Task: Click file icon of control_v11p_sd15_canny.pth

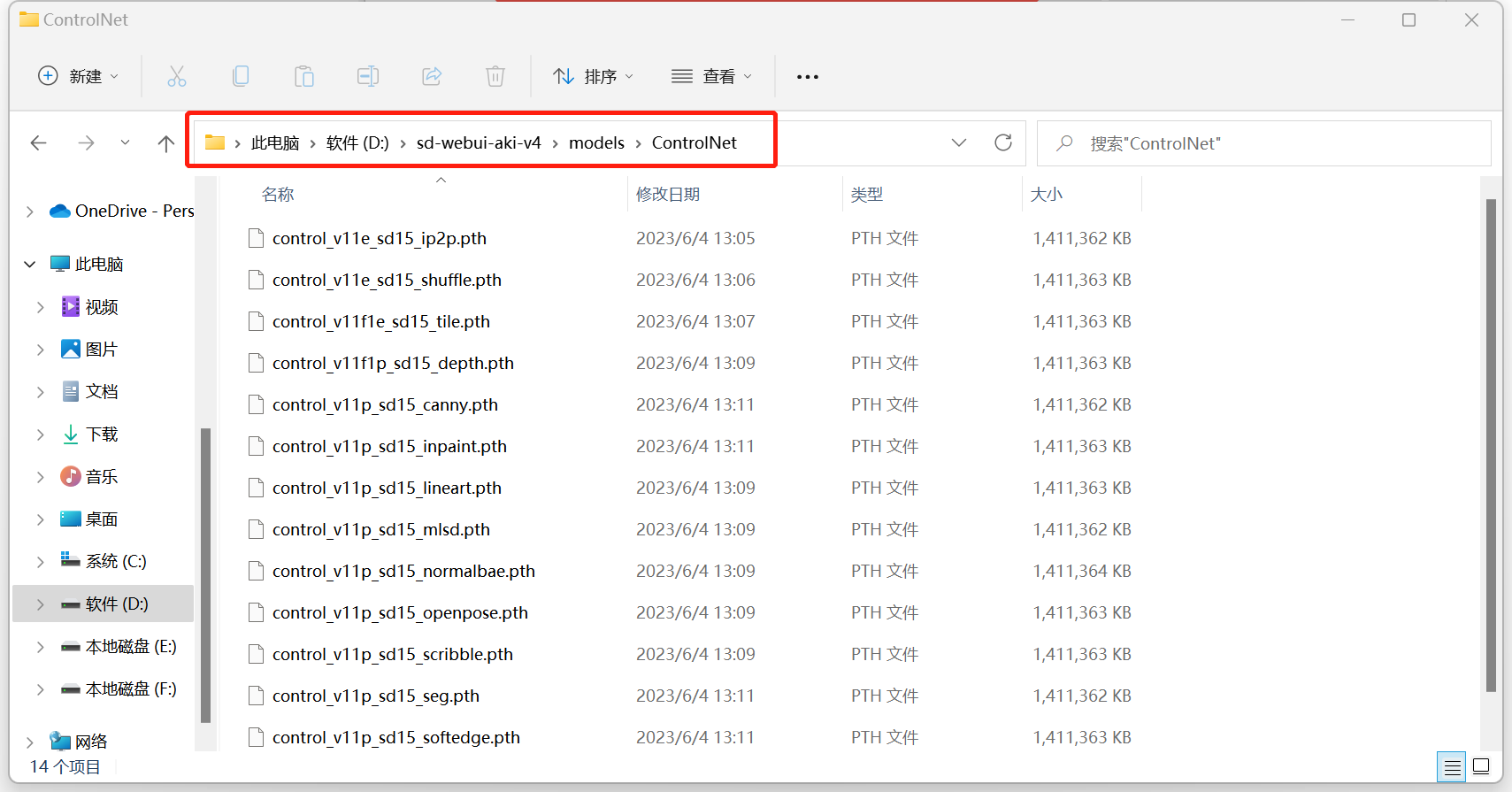Action: coord(256,404)
